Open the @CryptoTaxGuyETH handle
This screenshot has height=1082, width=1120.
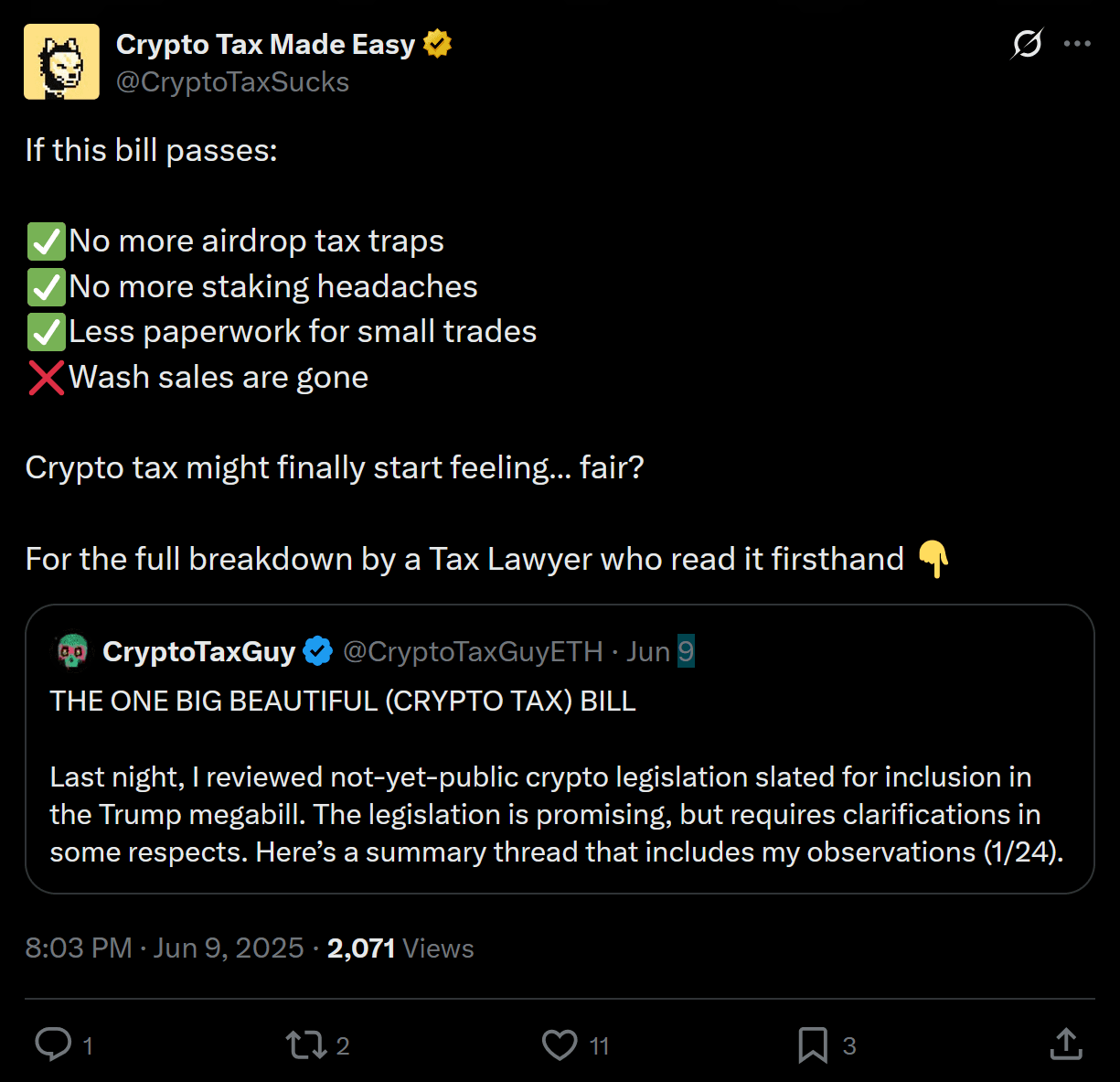(473, 651)
